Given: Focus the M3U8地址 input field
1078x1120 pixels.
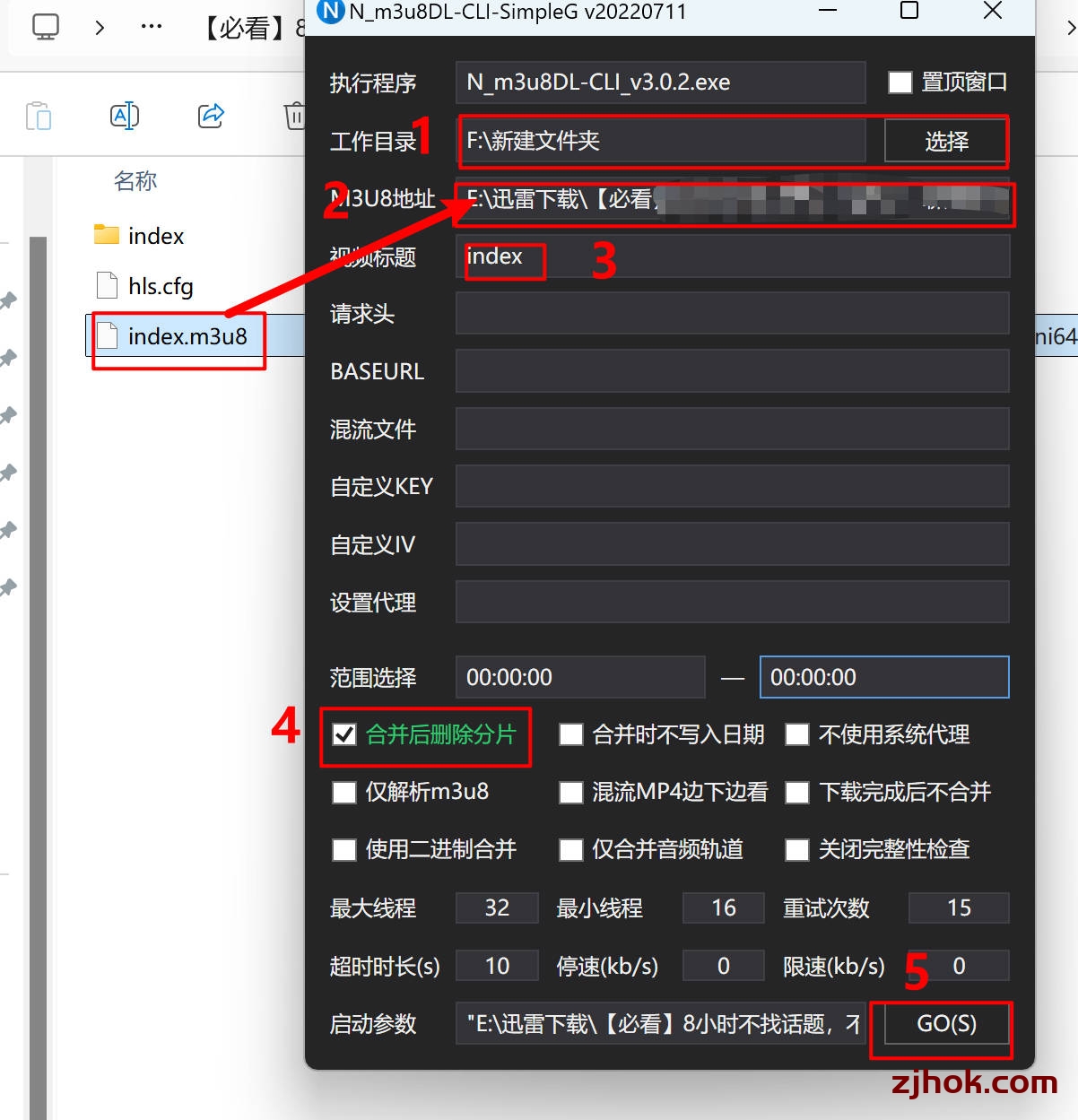Looking at the screenshot, I should [733, 199].
